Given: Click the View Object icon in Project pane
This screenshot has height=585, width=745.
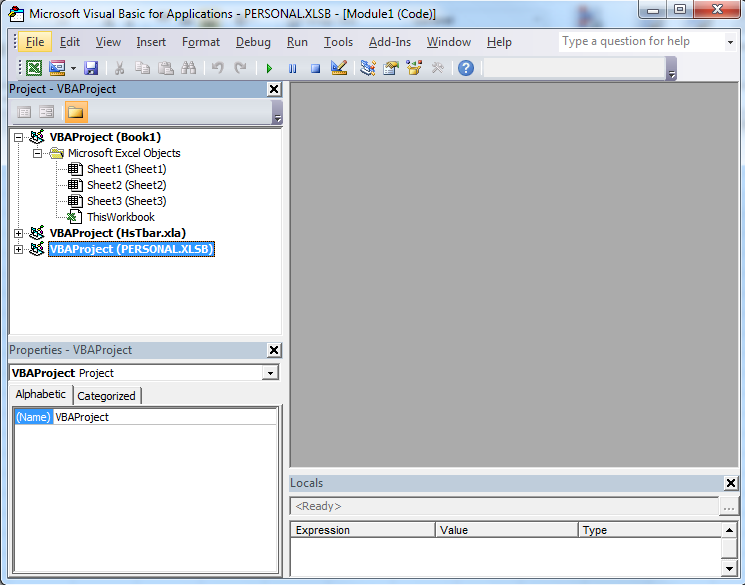Looking at the screenshot, I should (x=47, y=112).
